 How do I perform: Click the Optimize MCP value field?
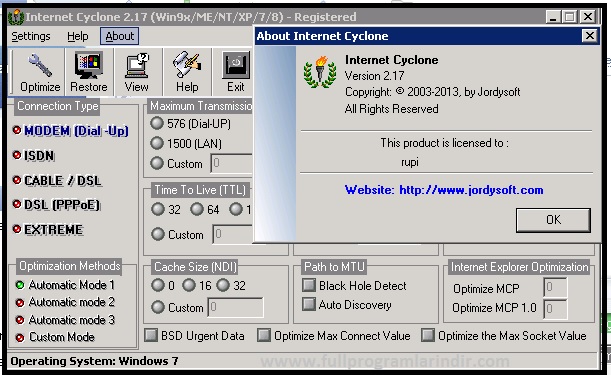point(555,288)
